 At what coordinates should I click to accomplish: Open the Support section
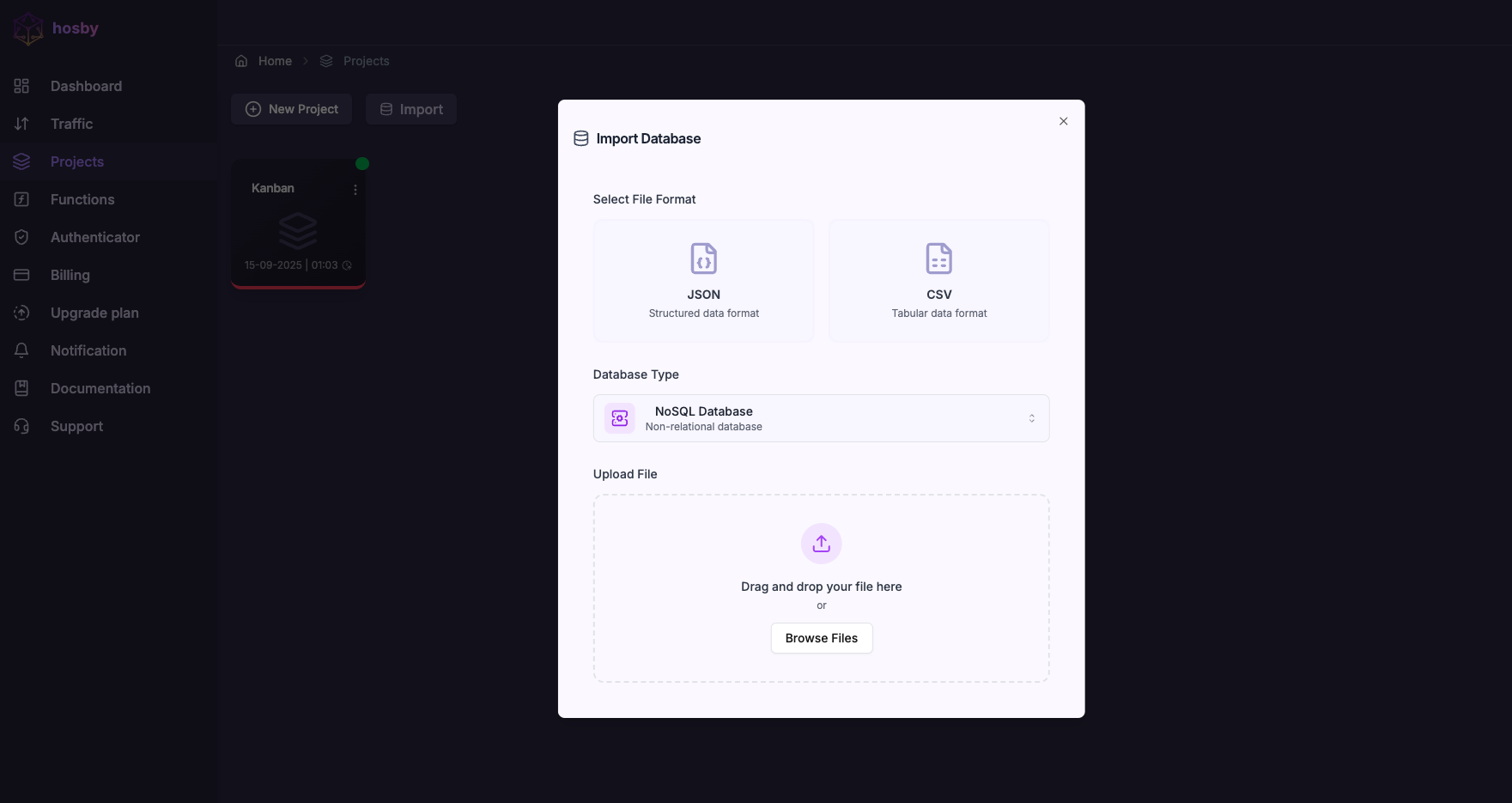coord(76,426)
